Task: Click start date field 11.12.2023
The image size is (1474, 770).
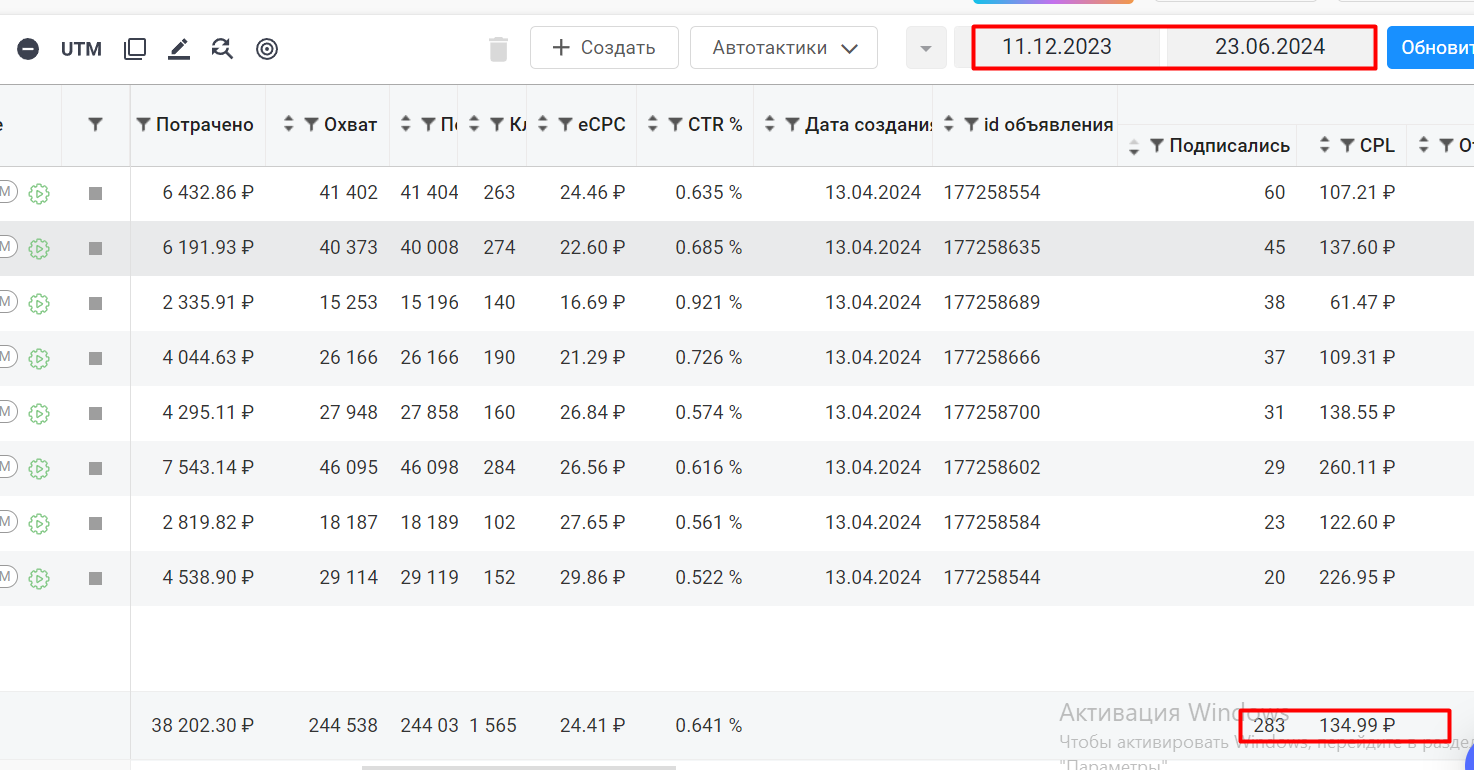Action: tap(1057, 47)
